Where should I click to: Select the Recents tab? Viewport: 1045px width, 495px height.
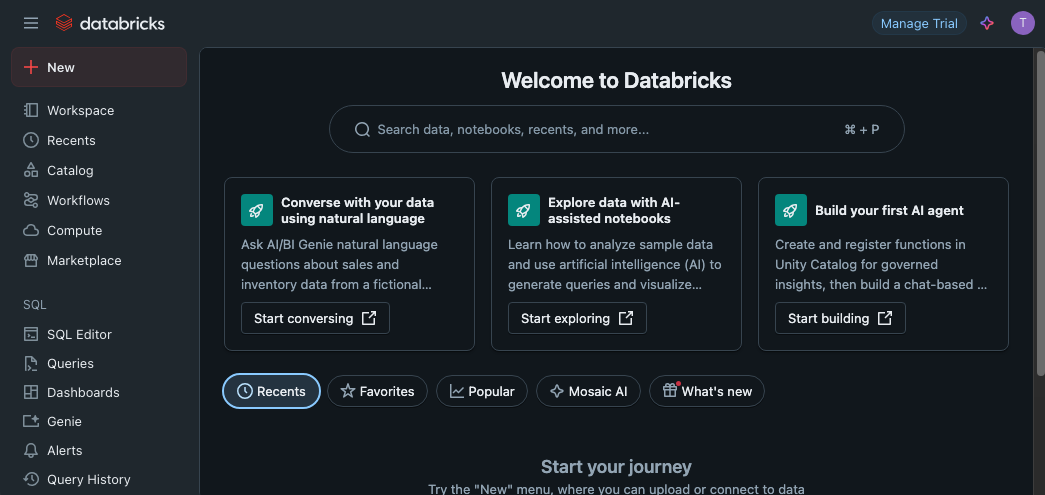point(271,391)
